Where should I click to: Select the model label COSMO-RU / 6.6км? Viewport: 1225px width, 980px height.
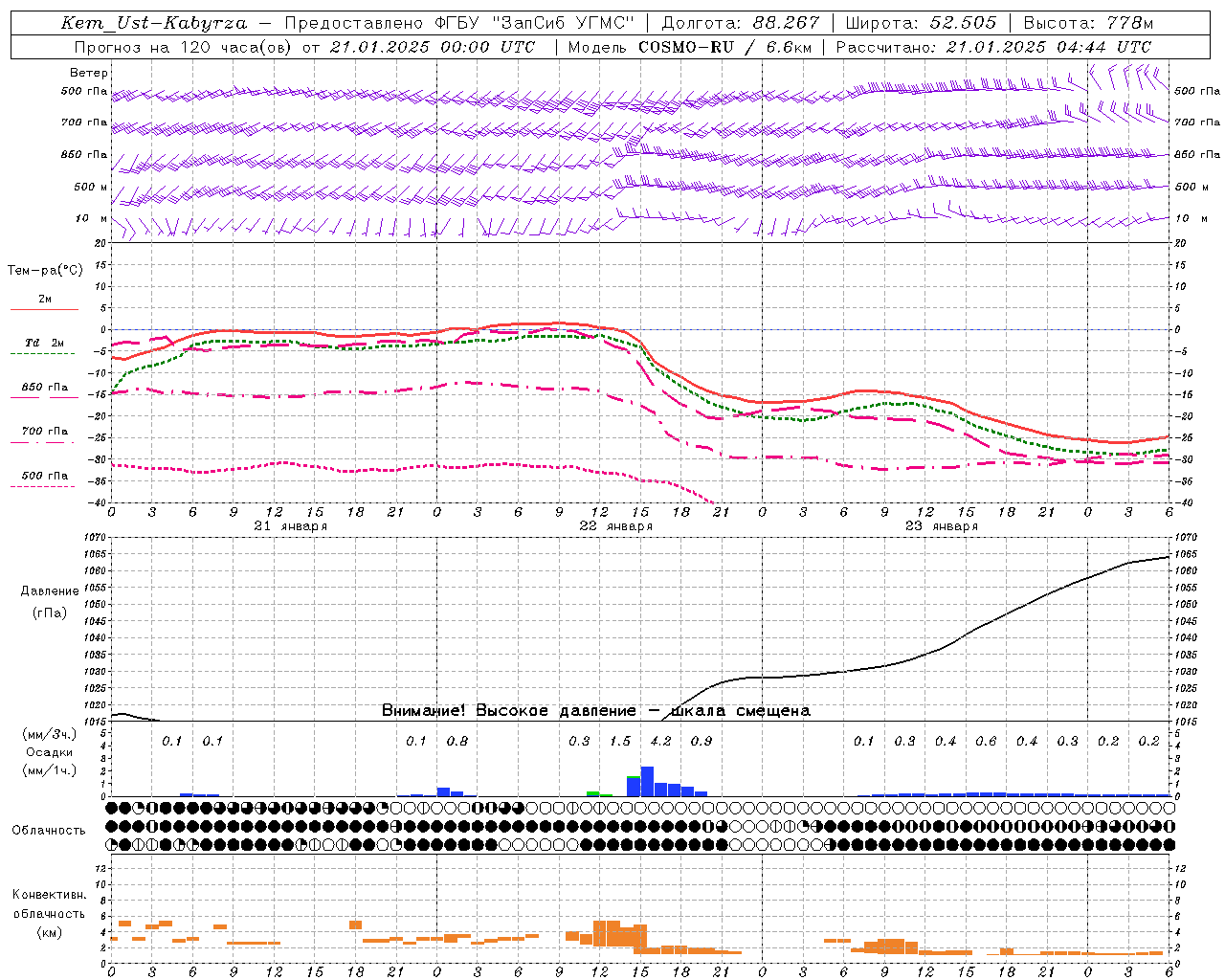point(725,47)
